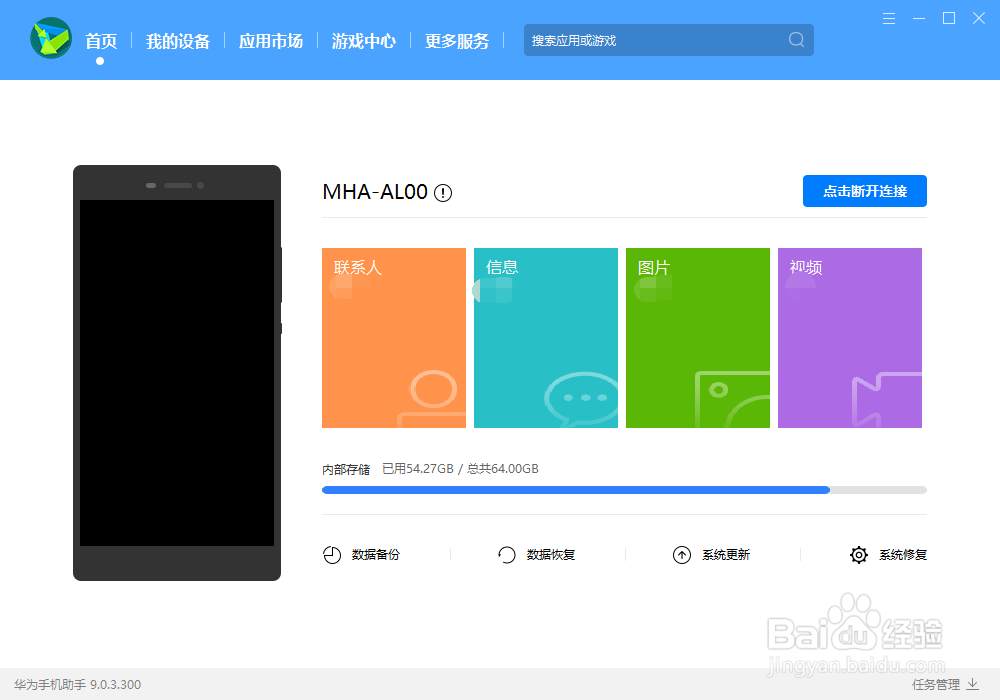Open 系统修复 using the gear icon
The image size is (1000, 700).
tap(858, 554)
